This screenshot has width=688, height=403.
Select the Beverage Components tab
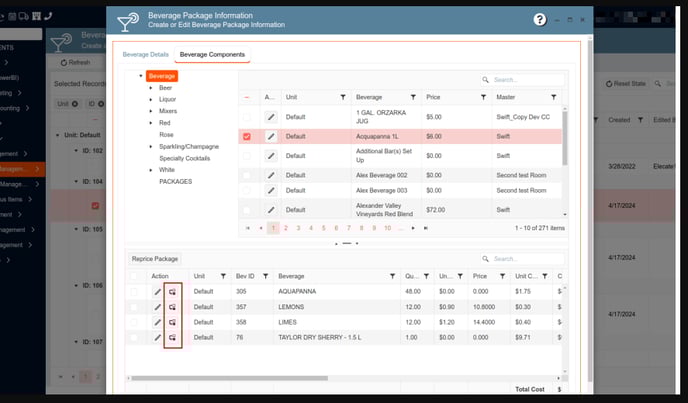[211, 54]
